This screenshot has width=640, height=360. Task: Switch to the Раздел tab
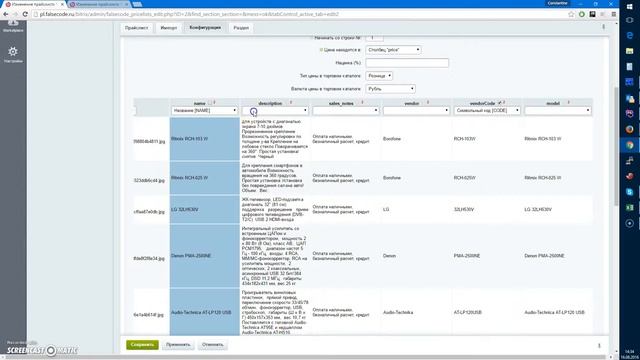tap(241, 28)
